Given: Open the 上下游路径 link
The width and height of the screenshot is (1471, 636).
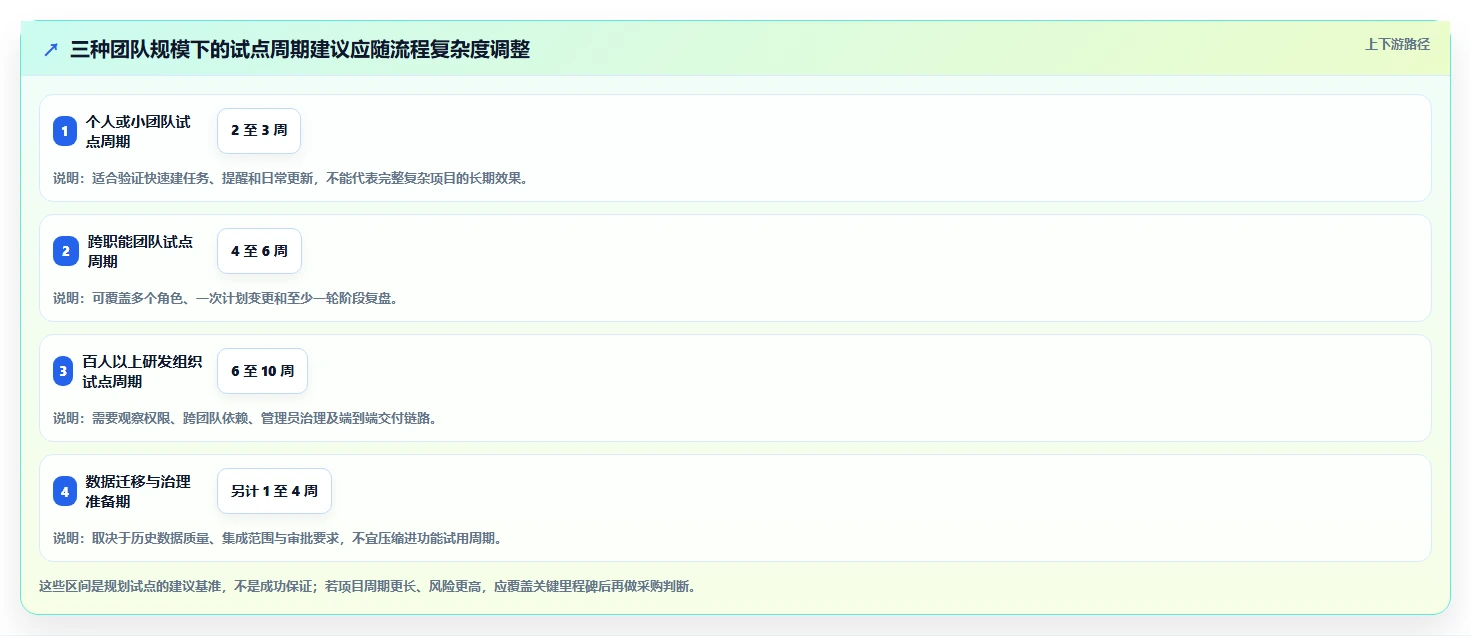Looking at the screenshot, I should (x=1398, y=44).
